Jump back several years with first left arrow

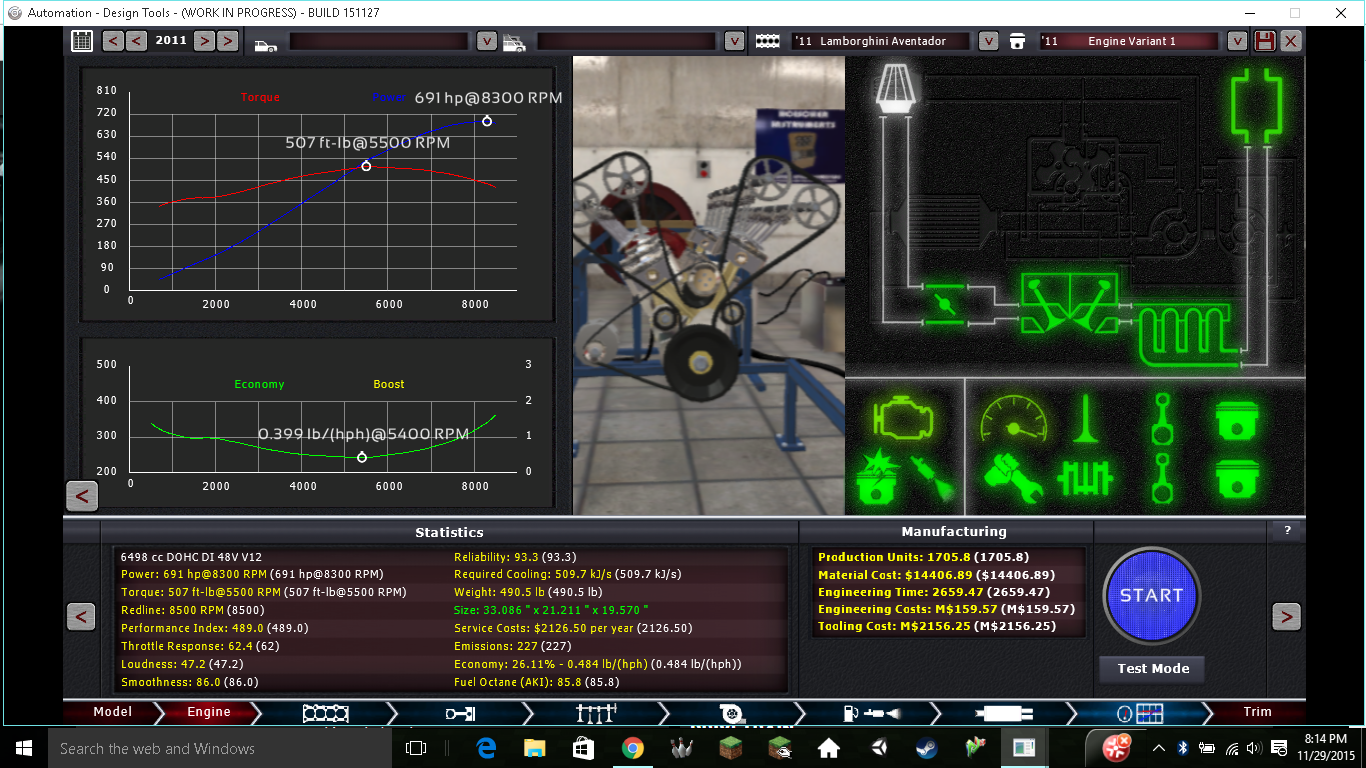coord(113,41)
